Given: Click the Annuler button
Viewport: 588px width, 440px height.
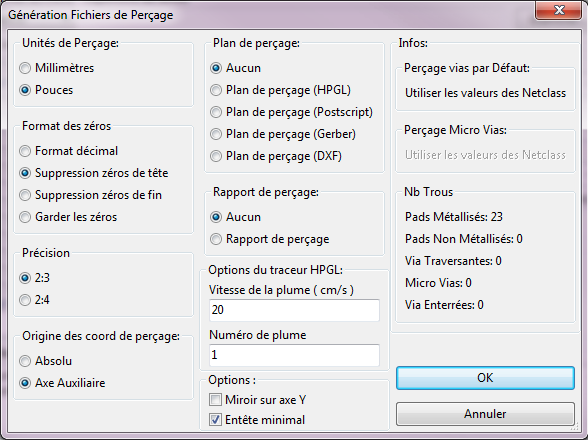Looking at the screenshot, I should 485,414.
